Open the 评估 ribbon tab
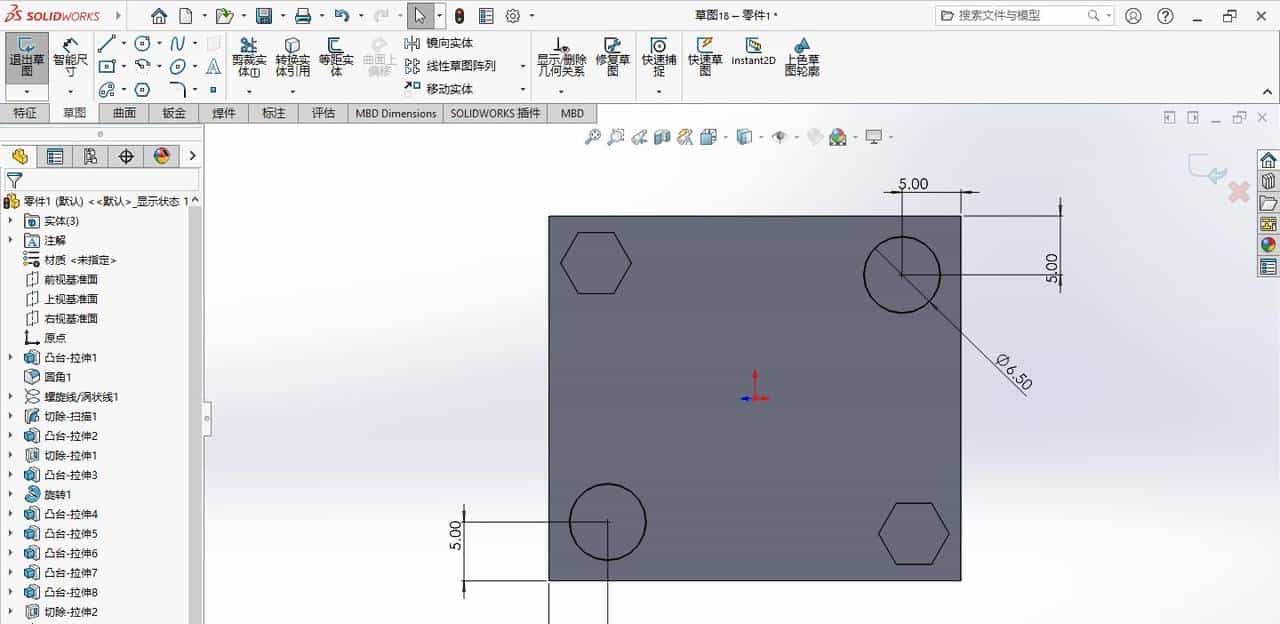The width and height of the screenshot is (1280, 624). pyautogui.click(x=322, y=113)
